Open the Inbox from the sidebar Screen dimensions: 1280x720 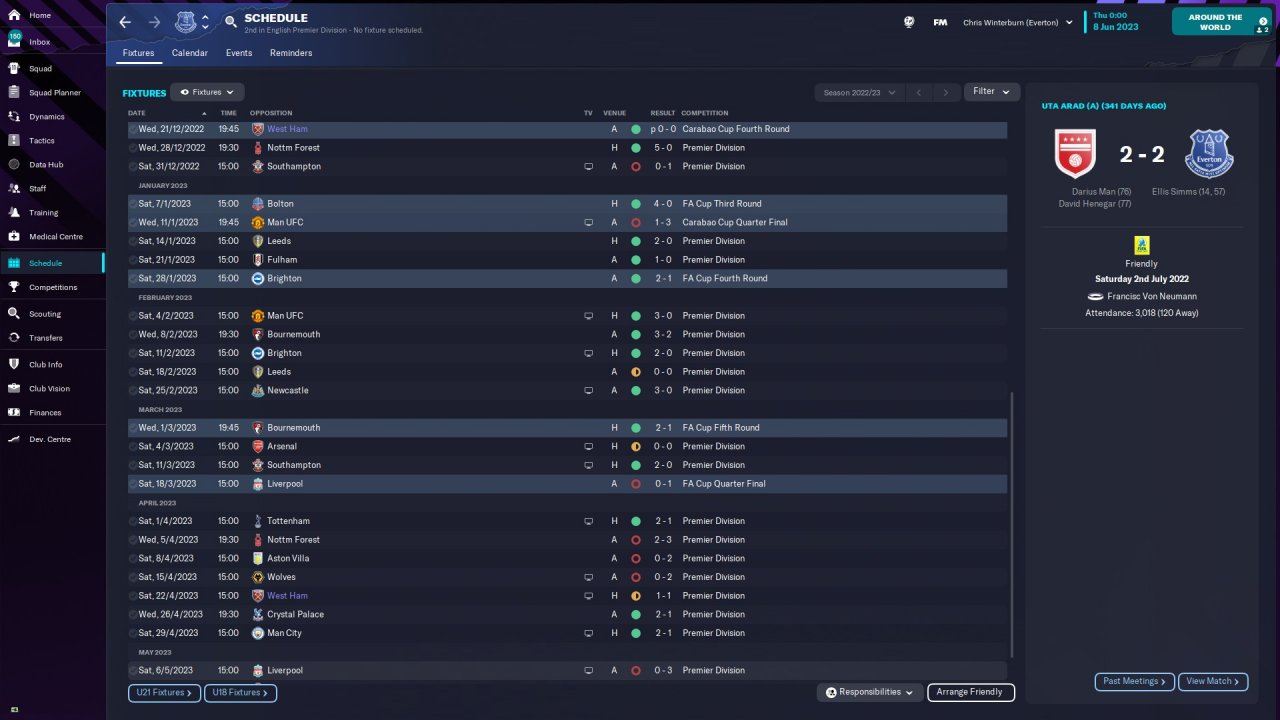tap(40, 42)
